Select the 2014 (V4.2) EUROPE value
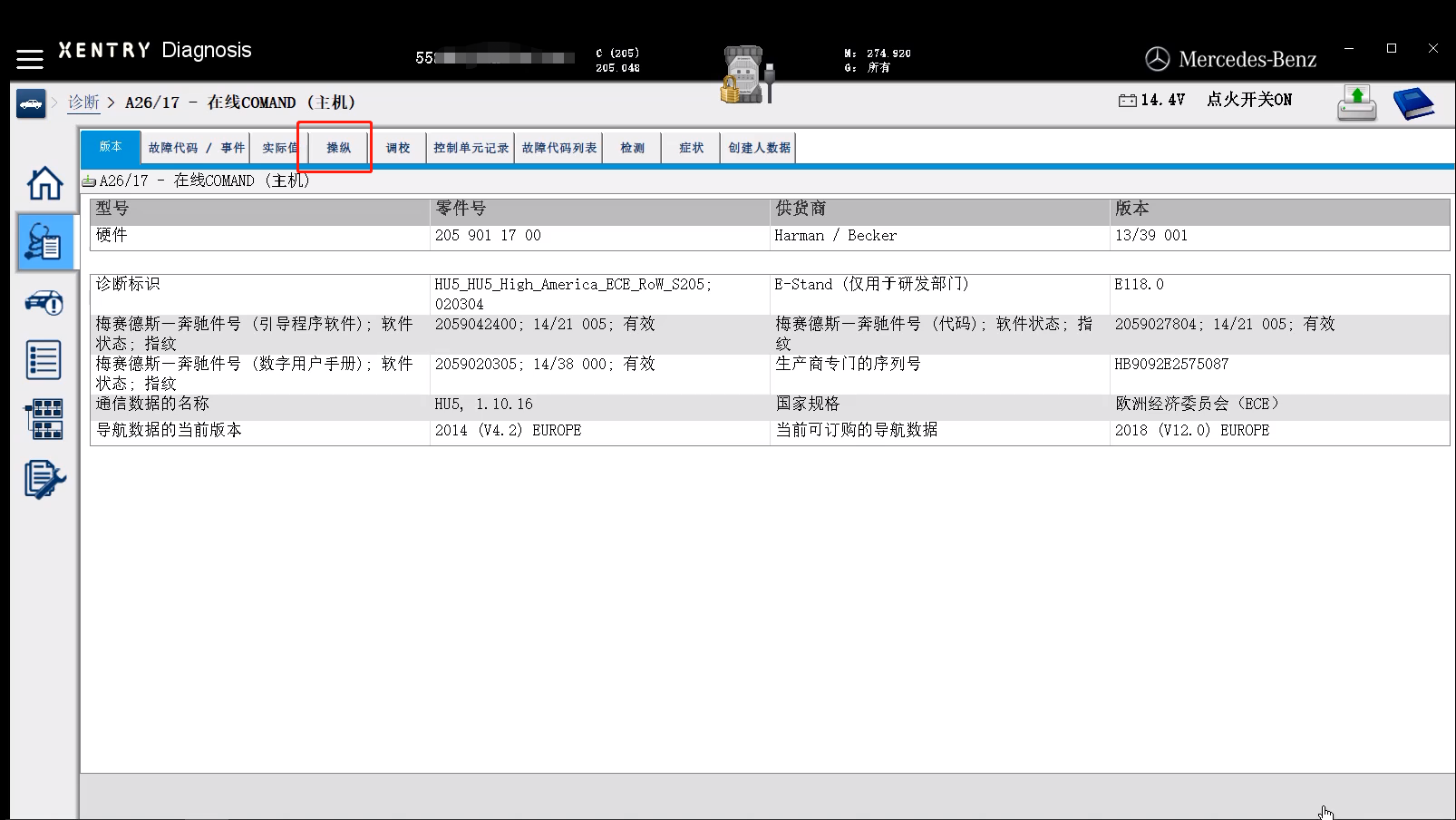The width and height of the screenshot is (1456, 820). click(x=509, y=431)
